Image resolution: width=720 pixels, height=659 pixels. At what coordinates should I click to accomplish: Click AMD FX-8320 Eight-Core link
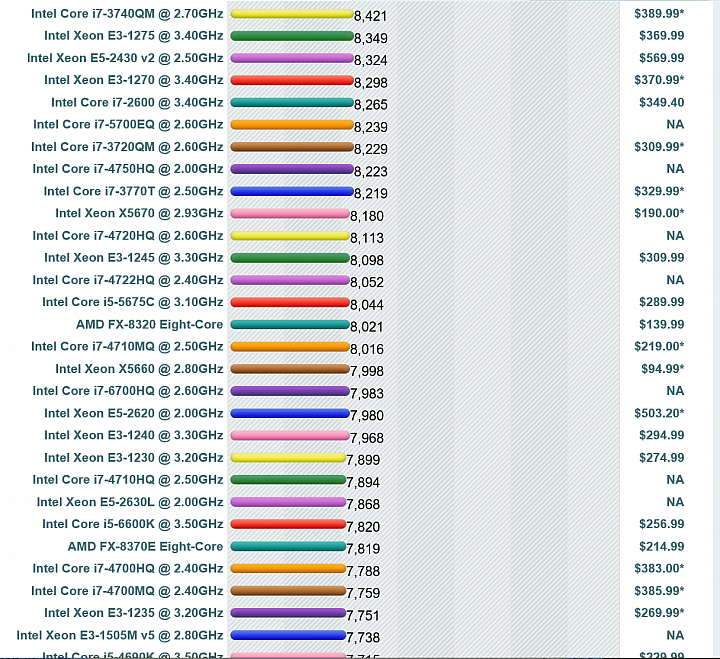[x=150, y=325]
